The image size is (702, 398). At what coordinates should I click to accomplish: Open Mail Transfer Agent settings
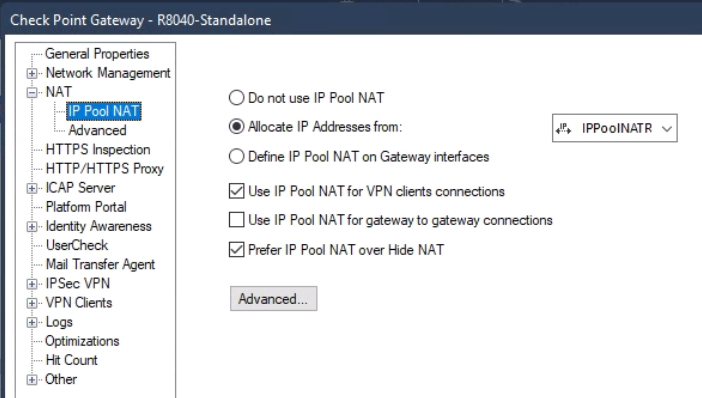[100, 264]
